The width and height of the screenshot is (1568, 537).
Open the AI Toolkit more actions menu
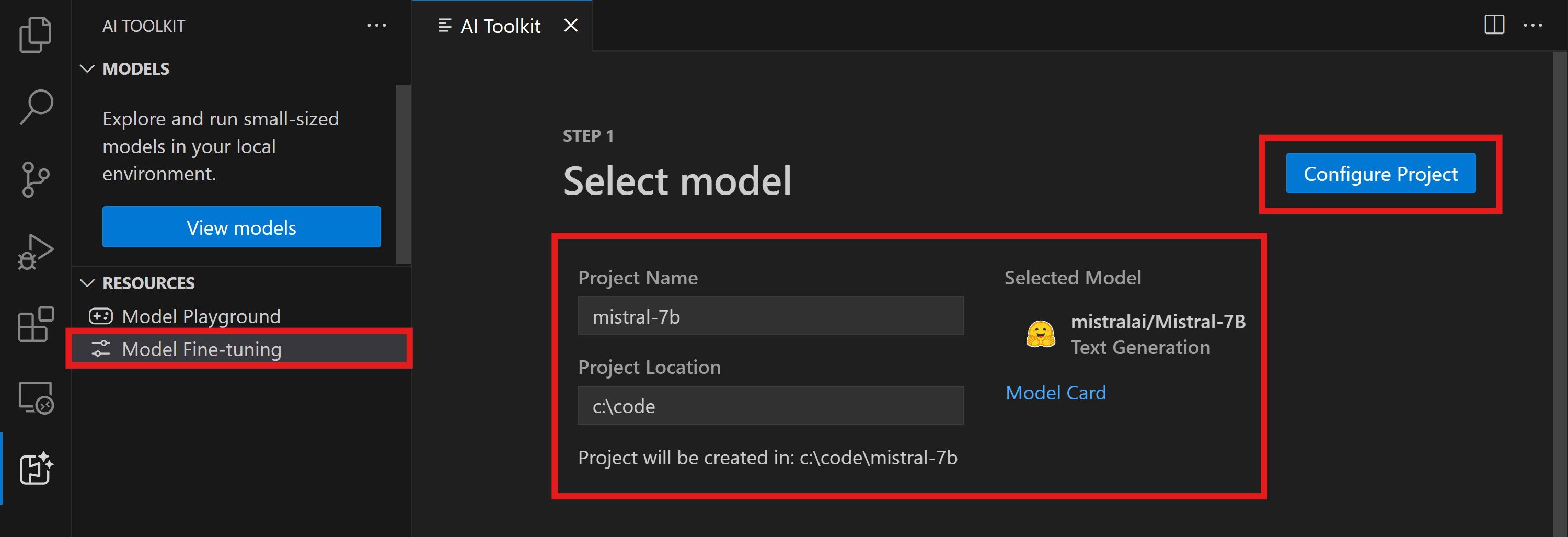377,25
